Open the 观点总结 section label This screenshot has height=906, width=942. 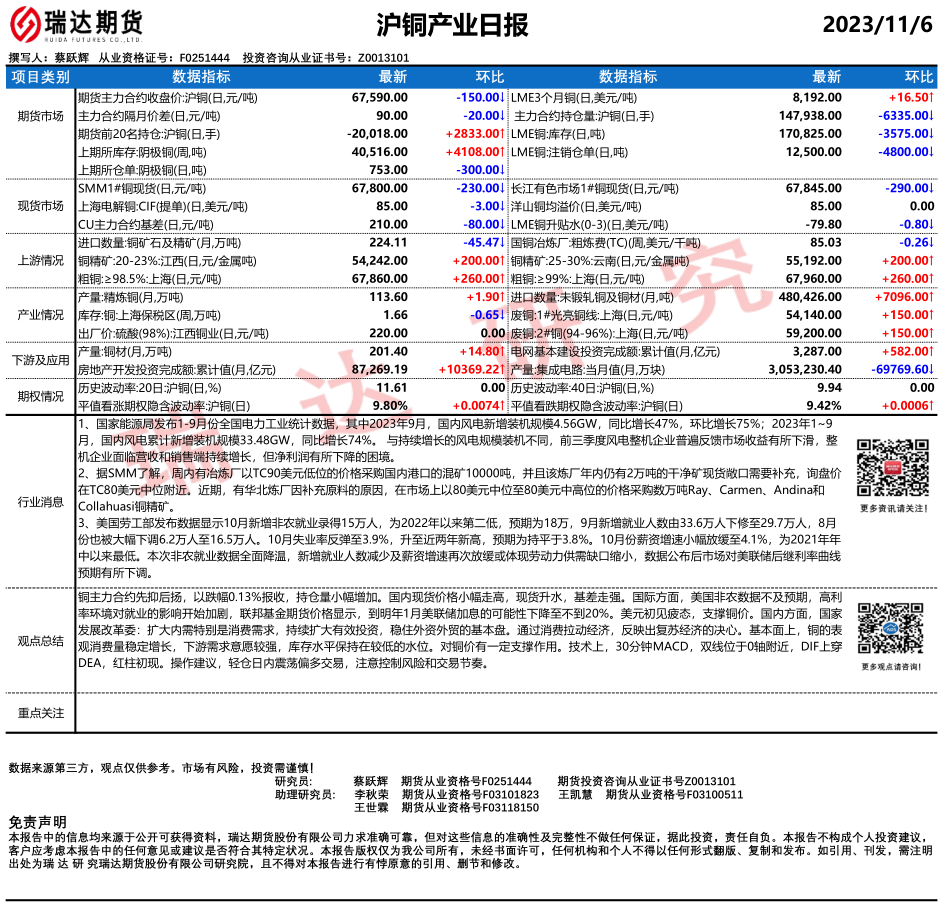point(40,641)
